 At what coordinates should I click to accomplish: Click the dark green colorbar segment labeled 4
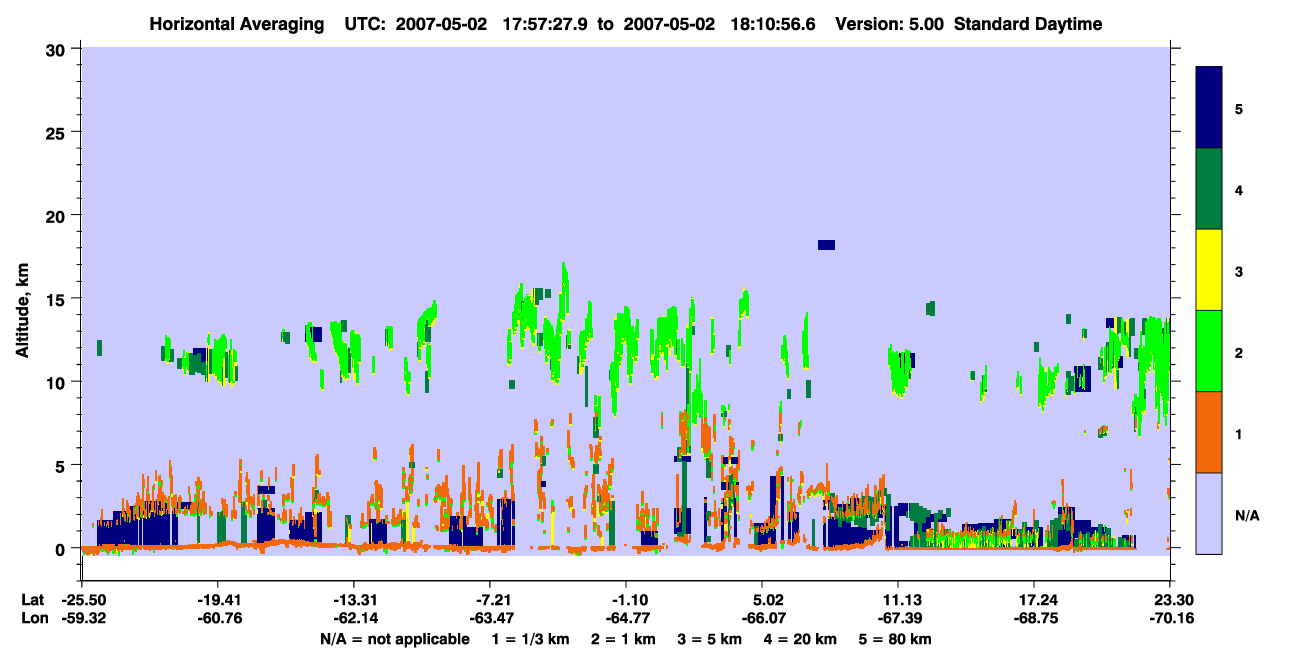1209,189
